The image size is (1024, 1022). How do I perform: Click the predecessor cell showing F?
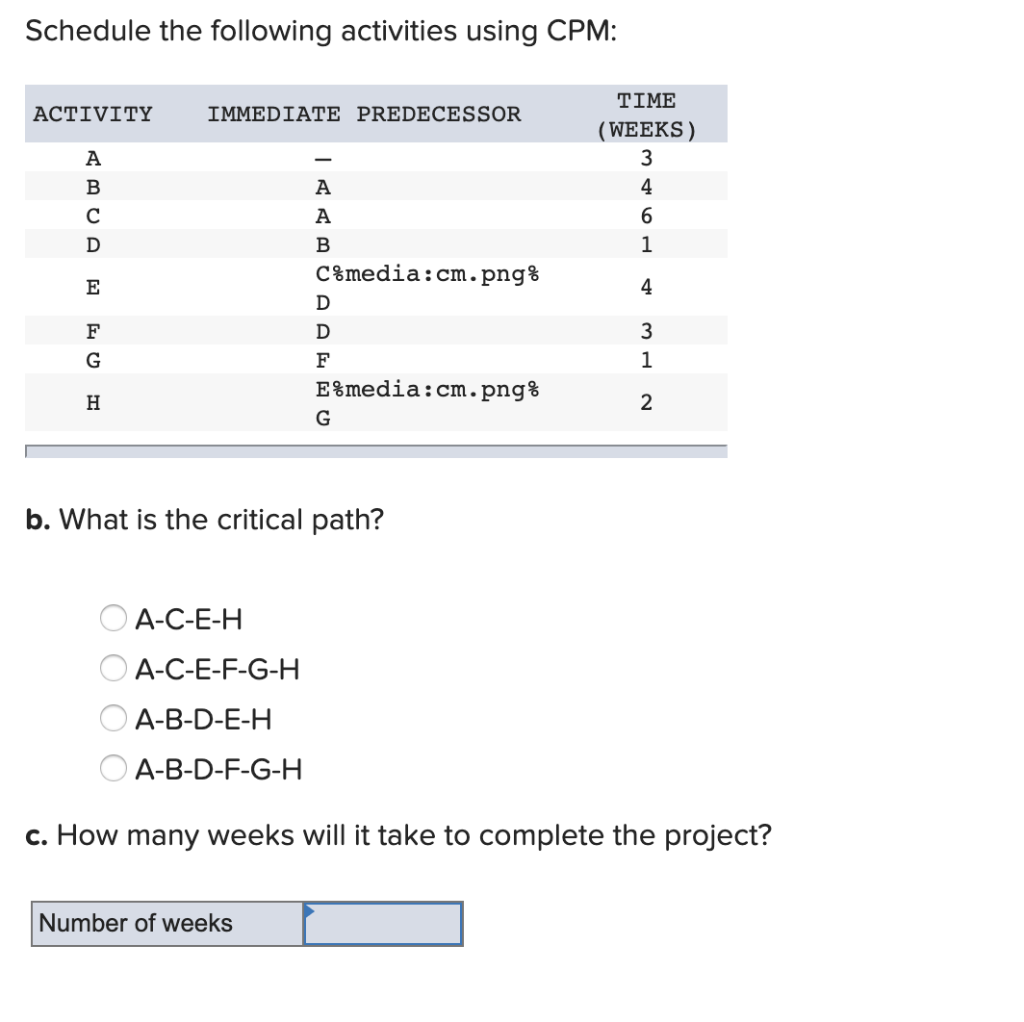[x=322, y=360]
